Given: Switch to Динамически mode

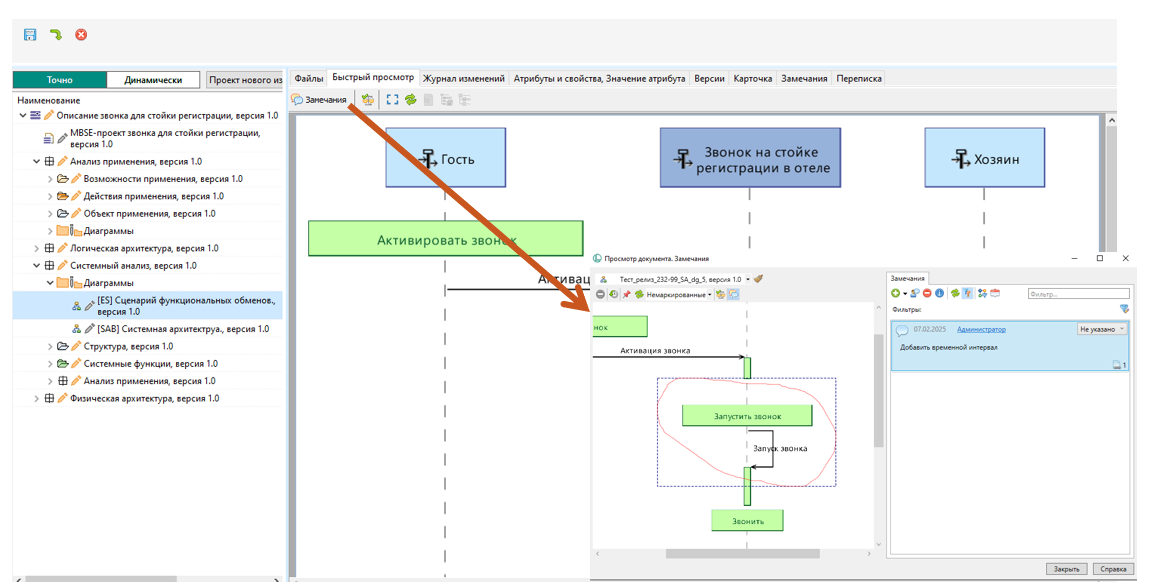Looking at the screenshot, I should (152, 80).
